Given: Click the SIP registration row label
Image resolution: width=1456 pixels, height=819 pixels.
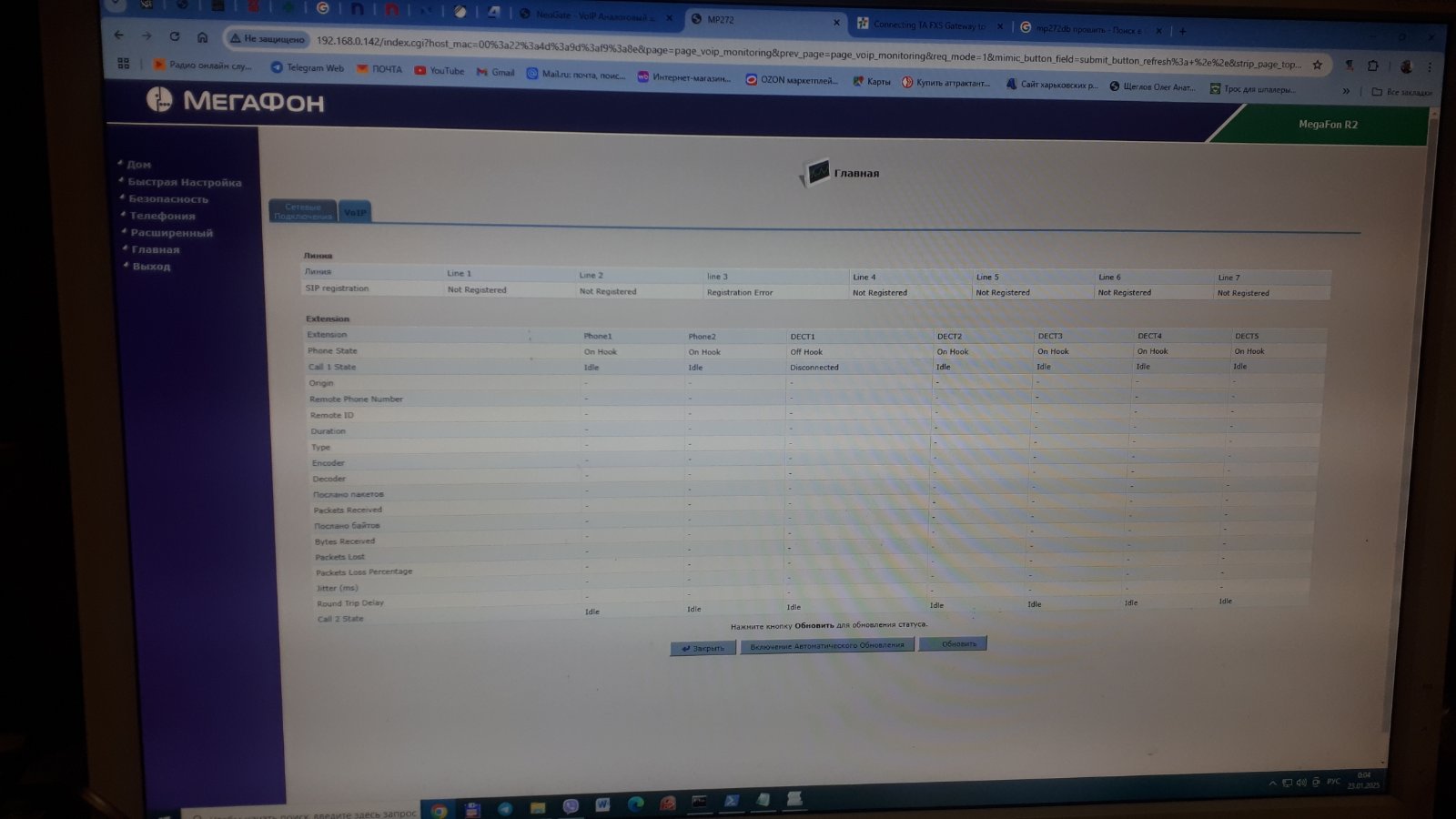Looking at the screenshot, I should (337, 288).
